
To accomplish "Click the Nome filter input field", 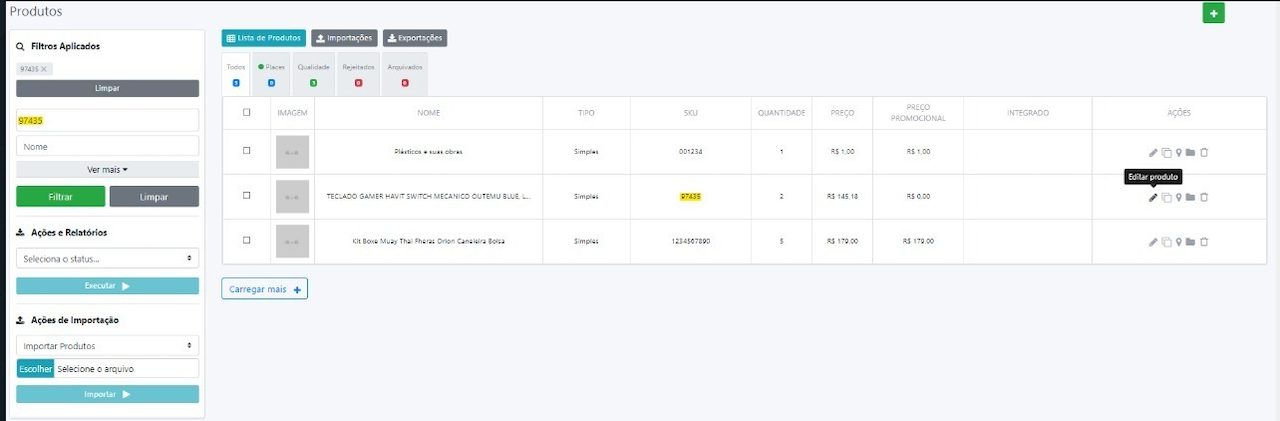I will (x=107, y=146).
